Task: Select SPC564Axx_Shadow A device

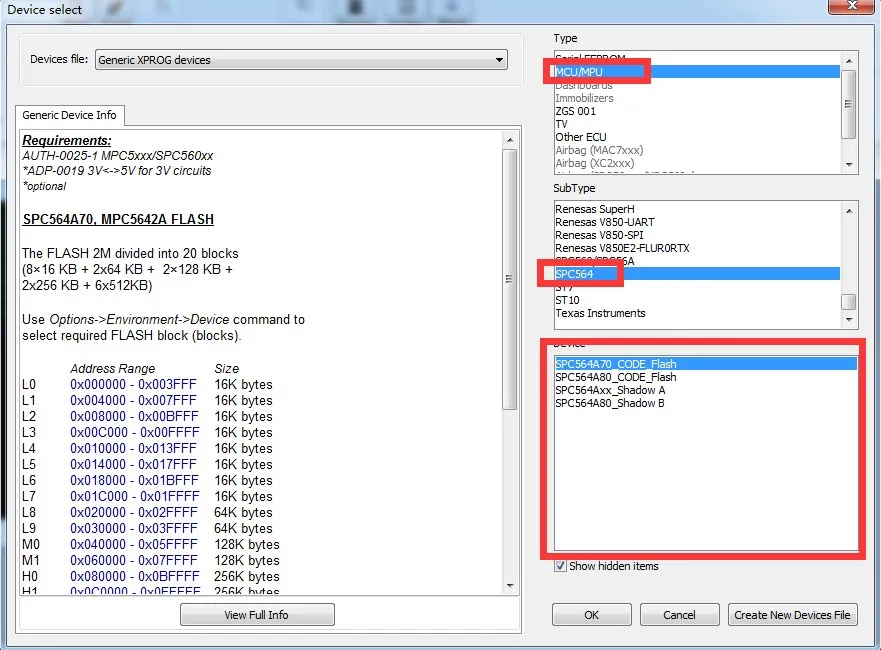Action: pyautogui.click(x=705, y=390)
